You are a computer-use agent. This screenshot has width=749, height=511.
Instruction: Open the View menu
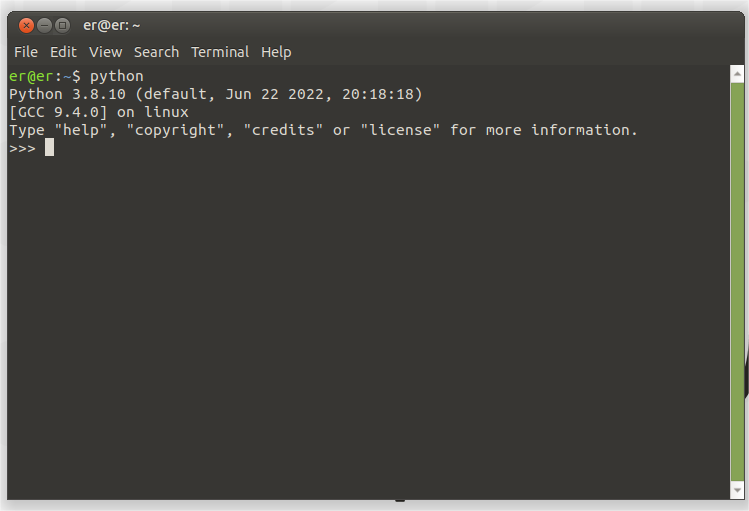tap(106, 52)
